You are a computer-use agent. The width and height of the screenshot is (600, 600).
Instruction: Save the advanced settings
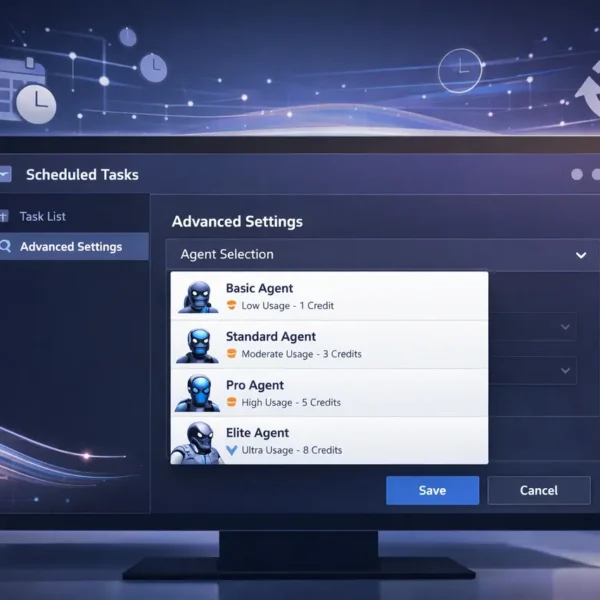[432, 491]
